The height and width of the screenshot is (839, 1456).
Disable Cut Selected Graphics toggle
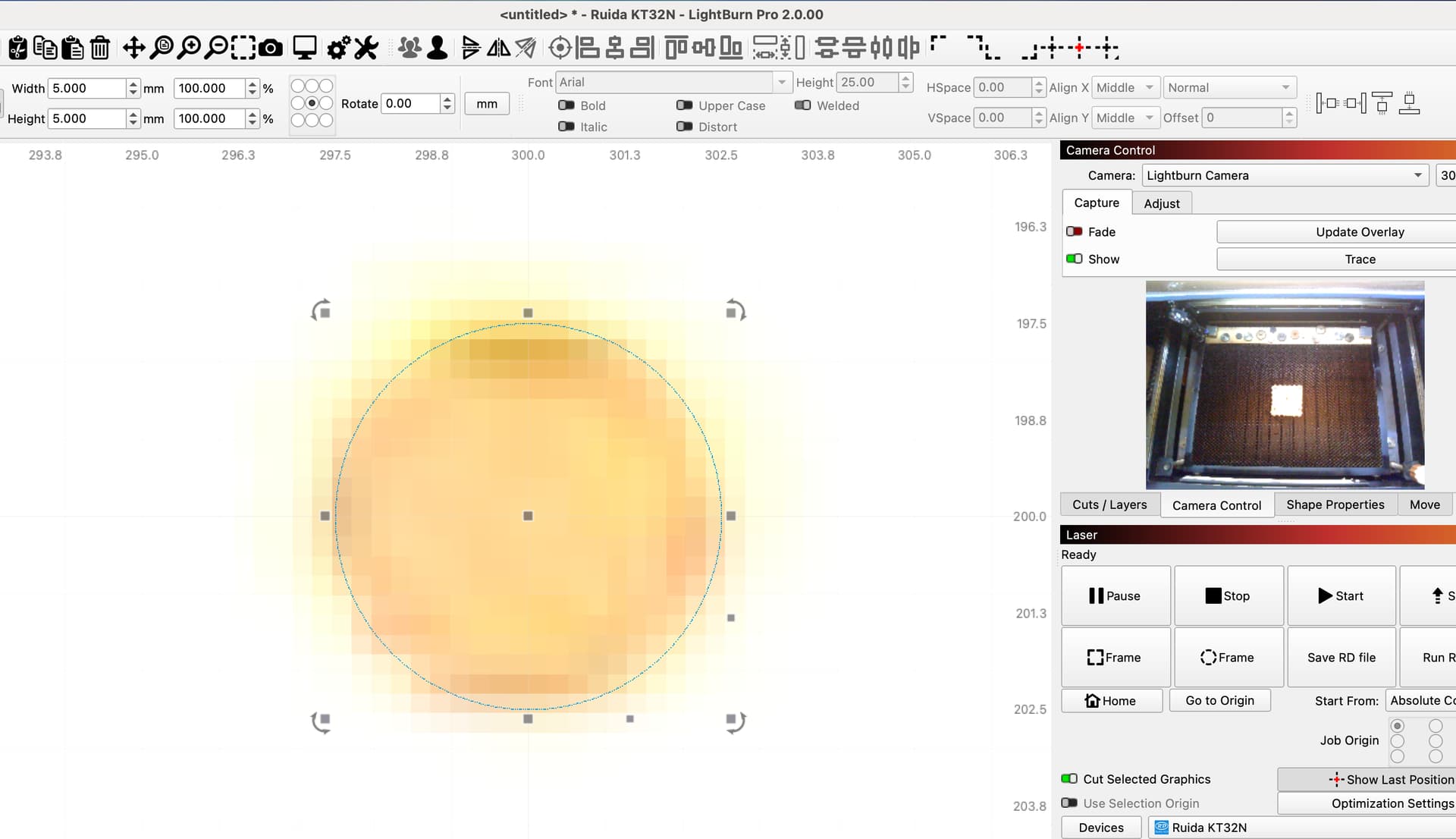[1069, 778]
